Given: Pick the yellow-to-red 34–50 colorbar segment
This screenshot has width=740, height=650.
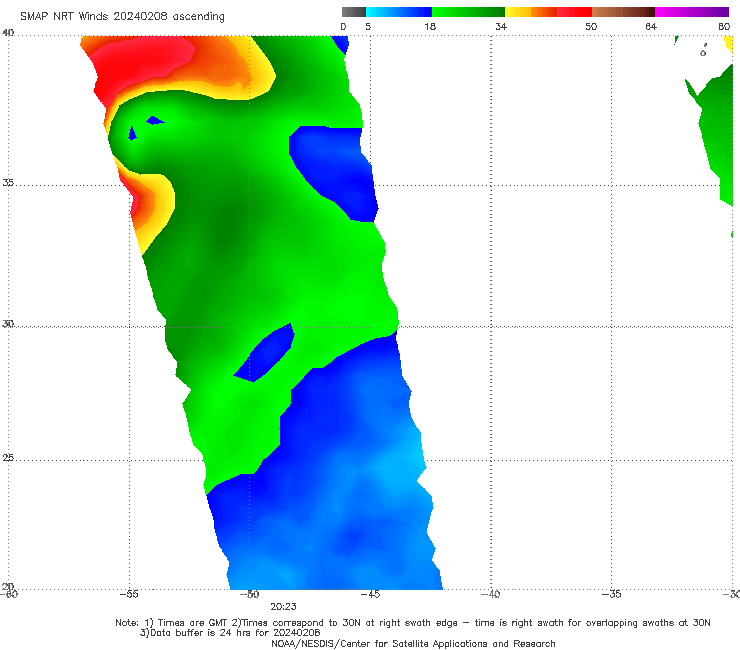Looking at the screenshot, I should point(548,12).
